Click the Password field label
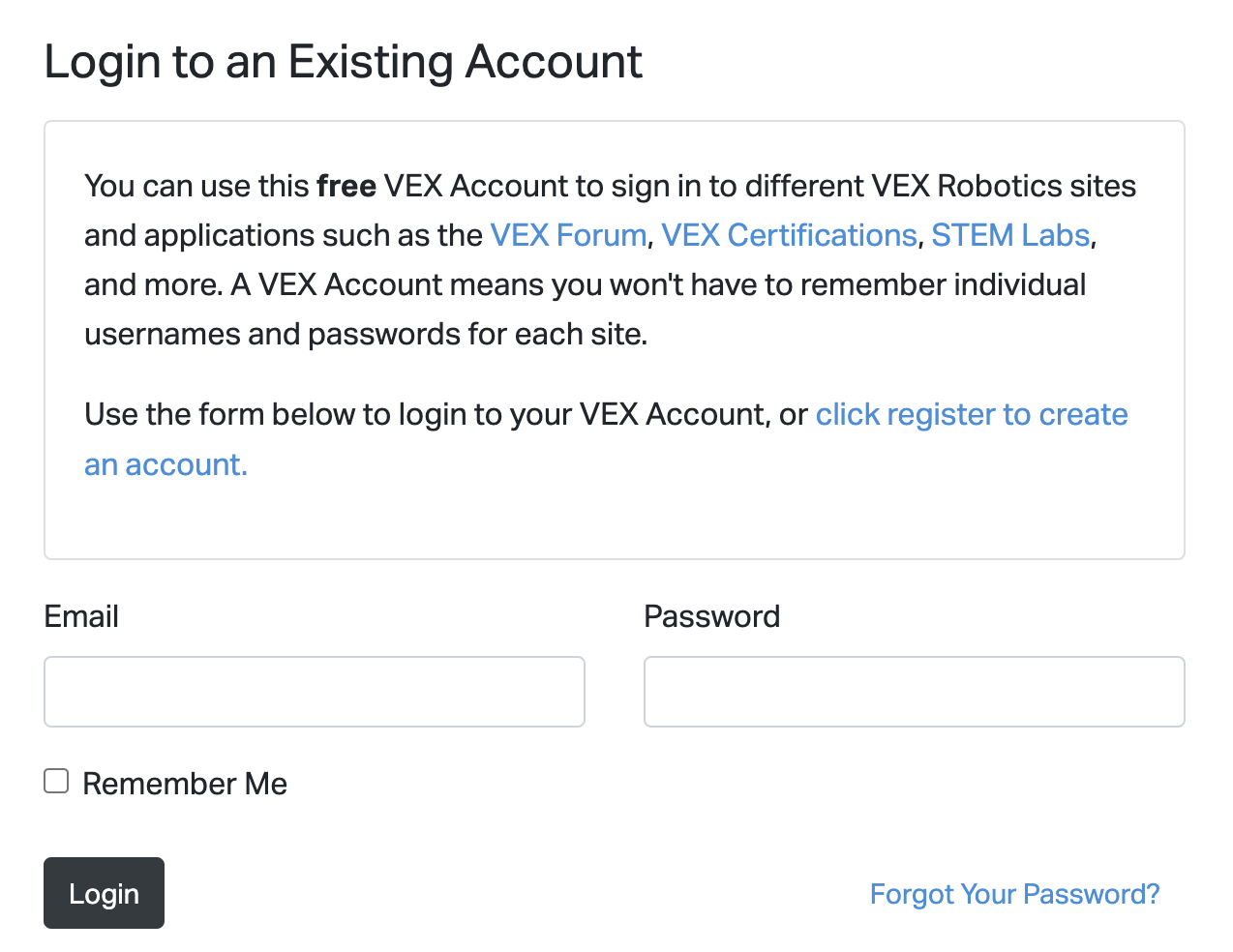This screenshot has width=1233, height=952. click(711, 616)
